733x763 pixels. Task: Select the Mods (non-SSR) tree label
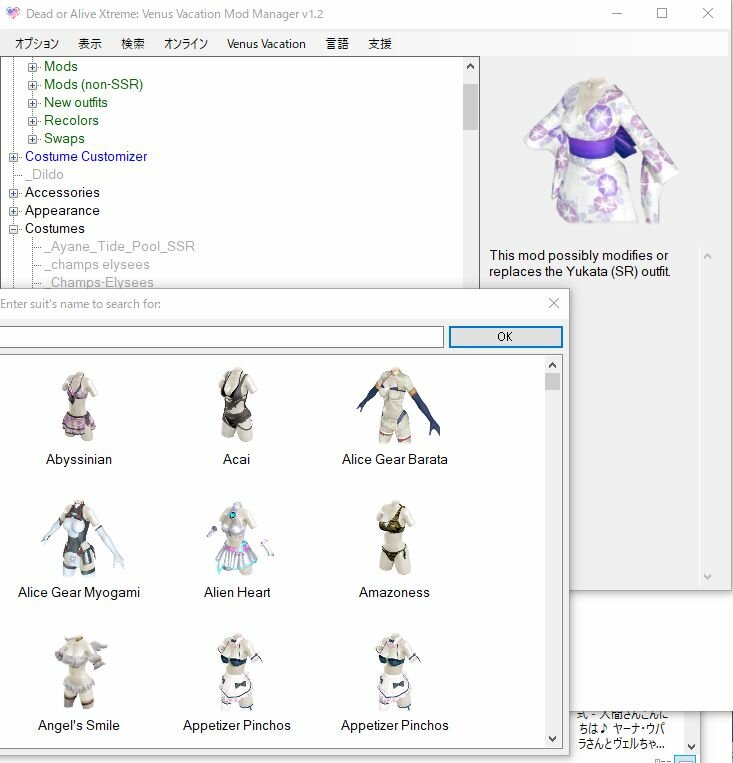[x=93, y=84]
